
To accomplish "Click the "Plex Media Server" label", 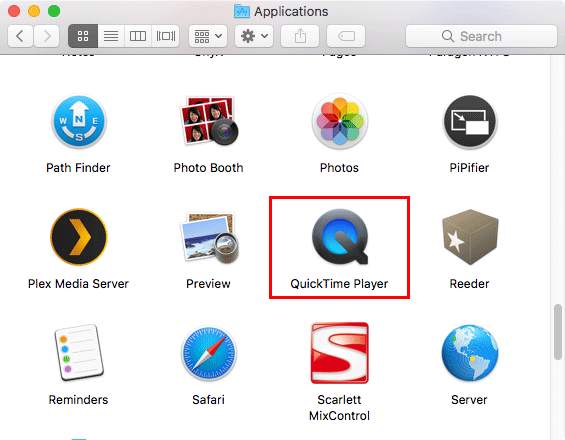I will click(x=78, y=284).
